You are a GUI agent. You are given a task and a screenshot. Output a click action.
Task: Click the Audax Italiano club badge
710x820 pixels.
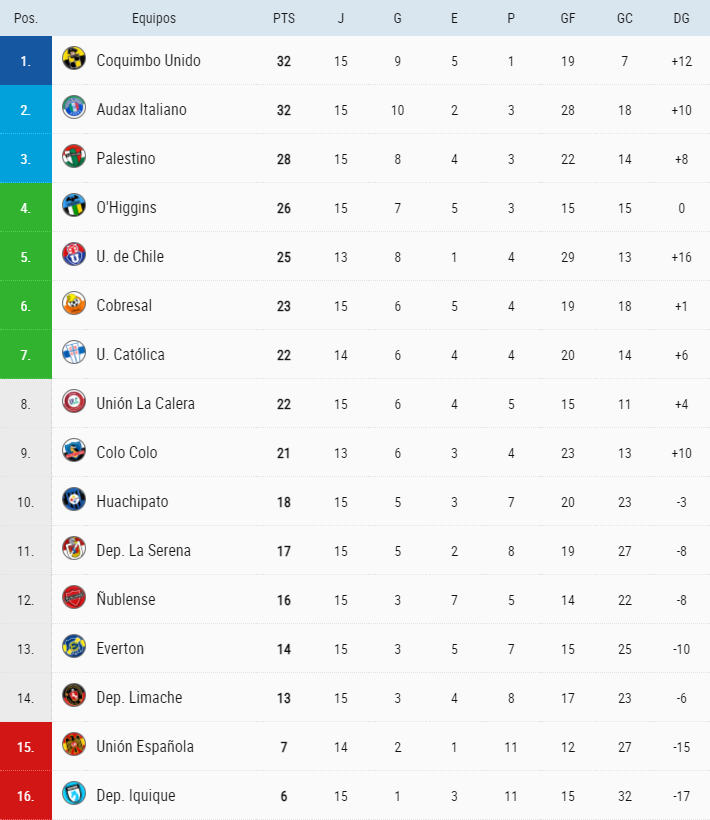(74, 108)
